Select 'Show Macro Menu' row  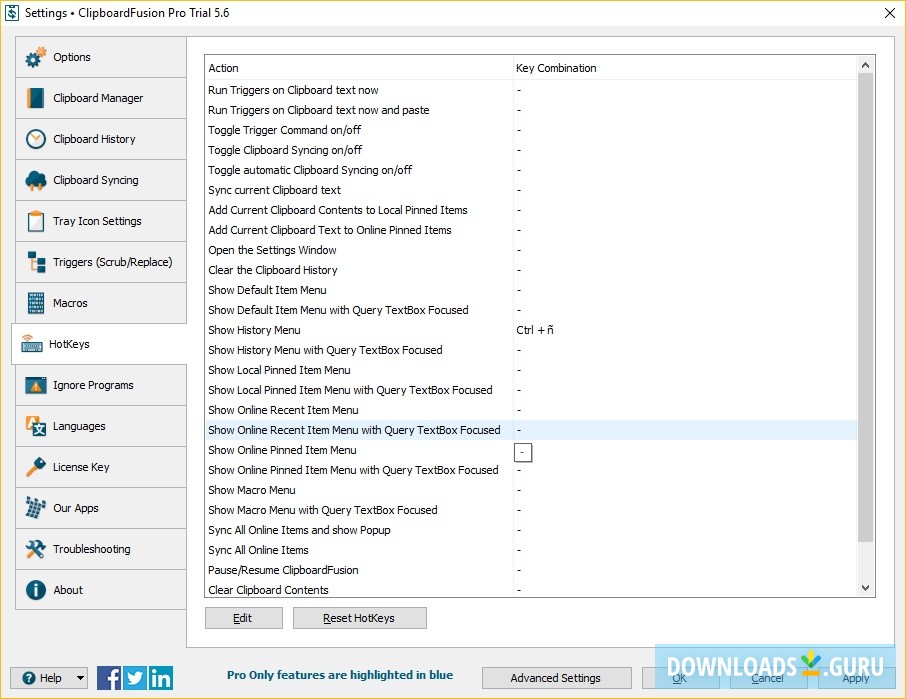click(530, 490)
